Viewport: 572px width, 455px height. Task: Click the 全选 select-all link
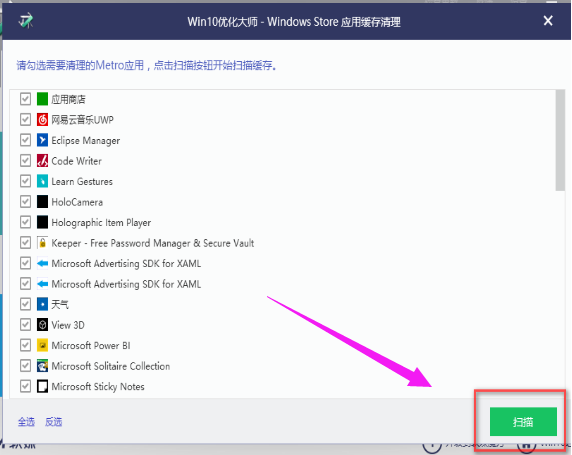pyautogui.click(x=26, y=422)
